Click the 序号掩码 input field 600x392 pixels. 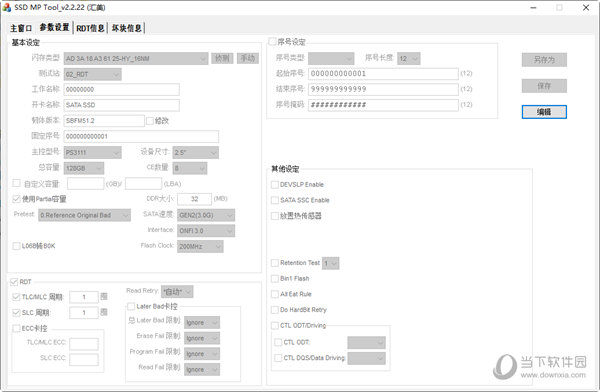click(x=383, y=105)
